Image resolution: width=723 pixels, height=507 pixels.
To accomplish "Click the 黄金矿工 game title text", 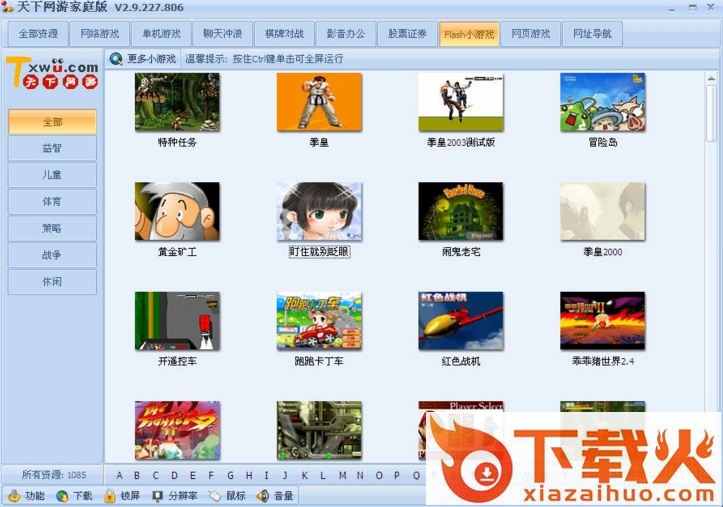I will pos(177,252).
